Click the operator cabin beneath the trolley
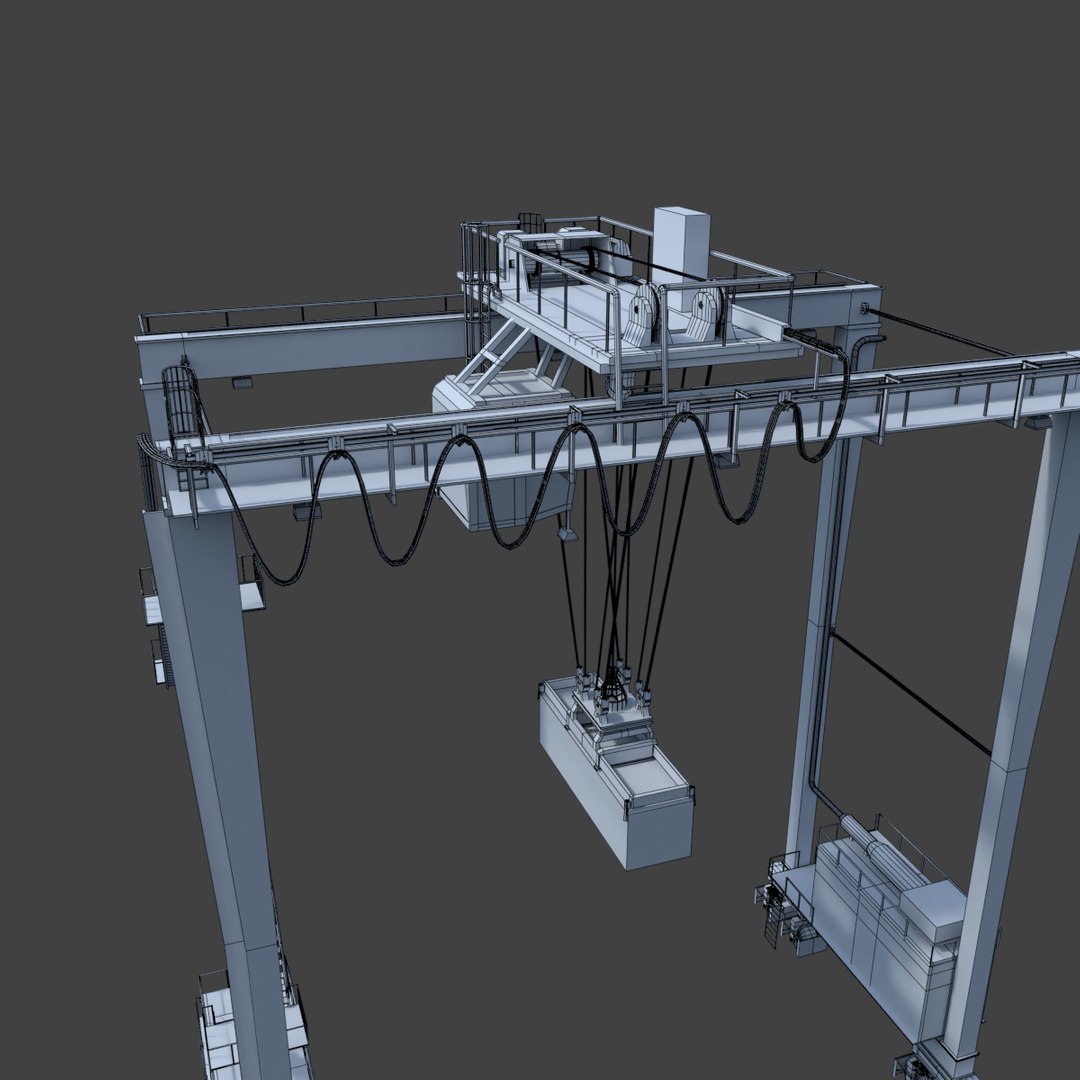Viewport: 1080px width, 1080px height. [501, 451]
